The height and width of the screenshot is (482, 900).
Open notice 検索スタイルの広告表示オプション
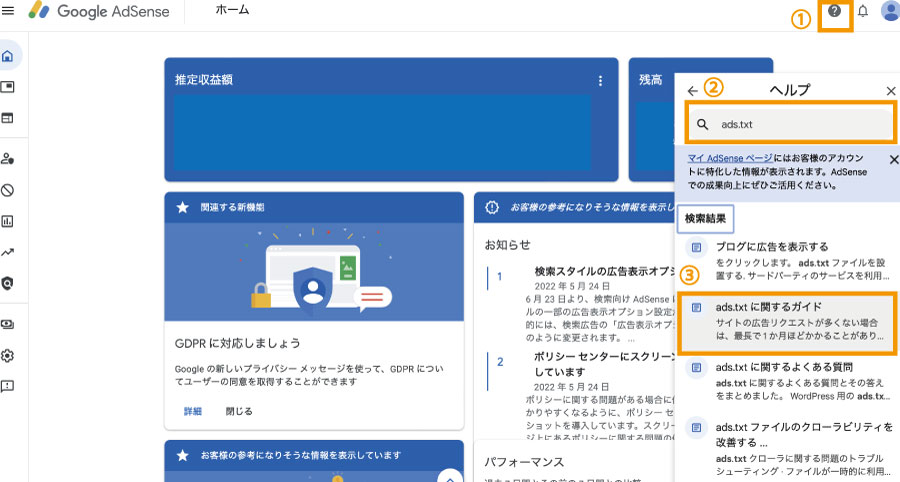[x=604, y=271]
